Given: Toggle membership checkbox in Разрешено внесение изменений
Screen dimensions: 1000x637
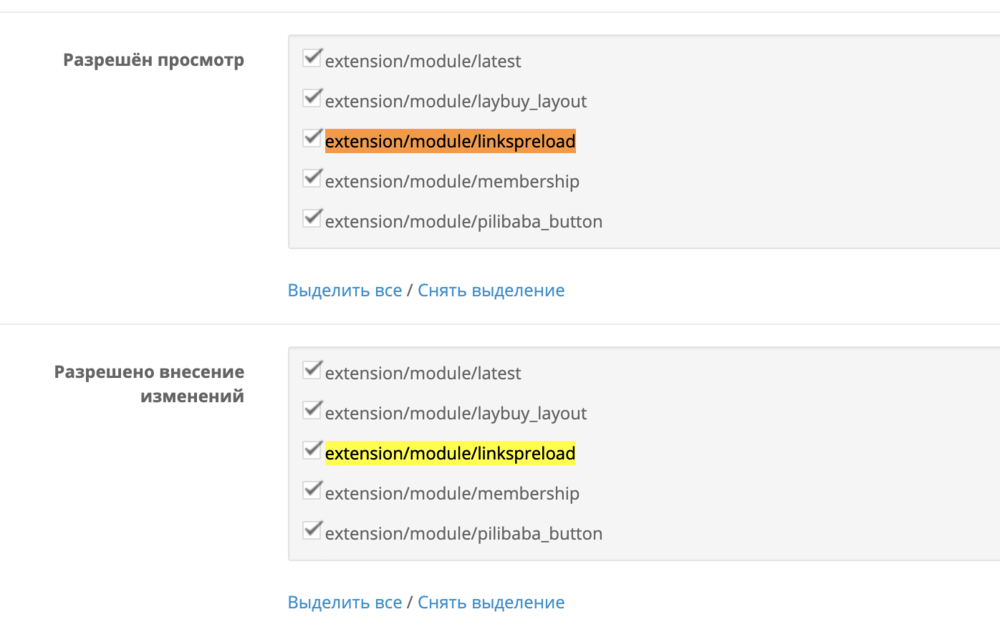Looking at the screenshot, I should point(312,491).
